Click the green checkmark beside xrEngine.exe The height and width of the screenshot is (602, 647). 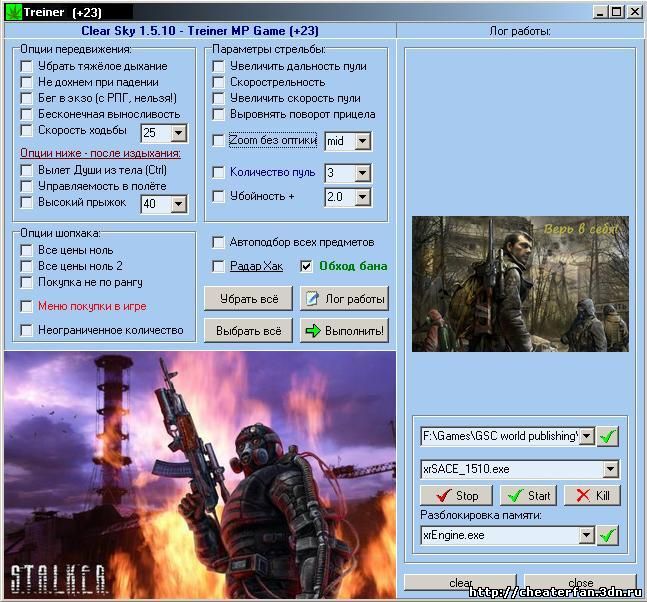click(x=607, y=536)
